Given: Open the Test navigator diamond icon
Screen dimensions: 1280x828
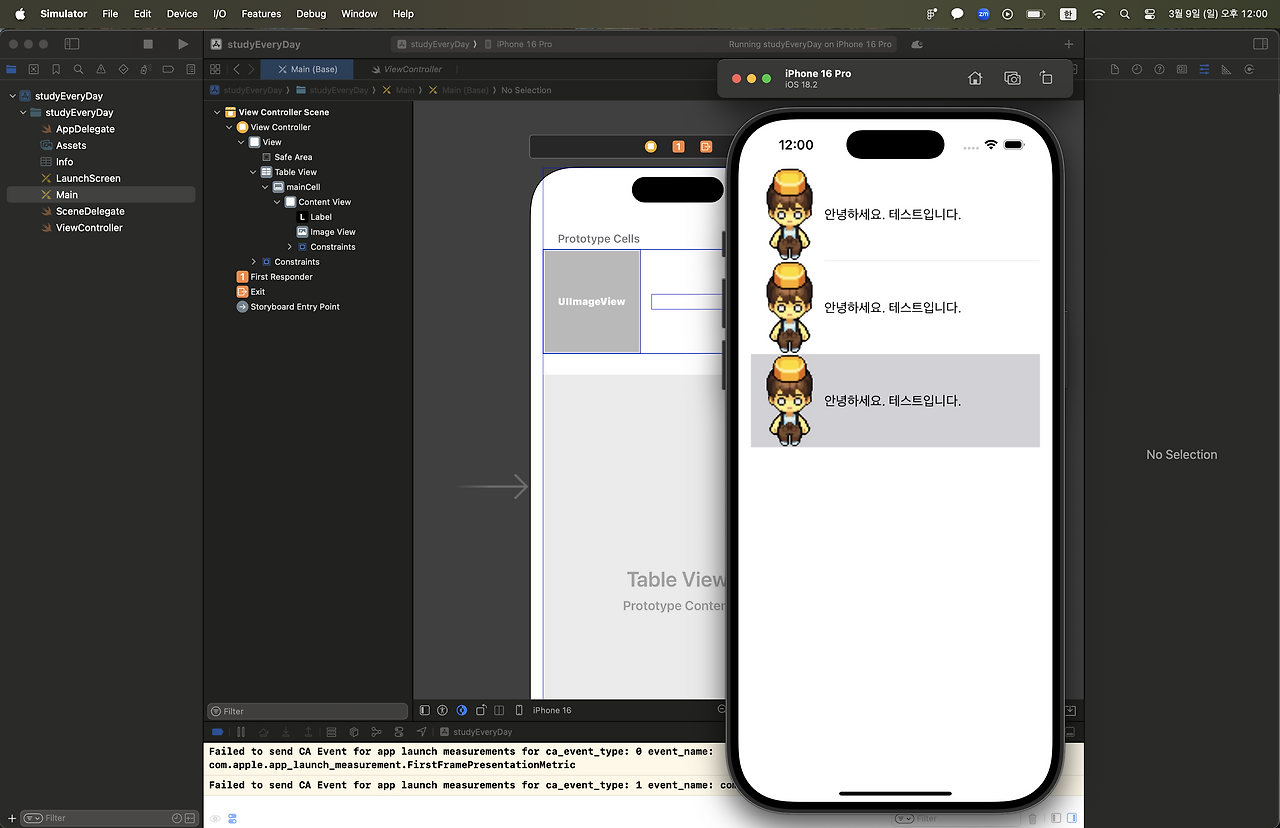Looking at the screenshot, I should click(x=123, y=69).
